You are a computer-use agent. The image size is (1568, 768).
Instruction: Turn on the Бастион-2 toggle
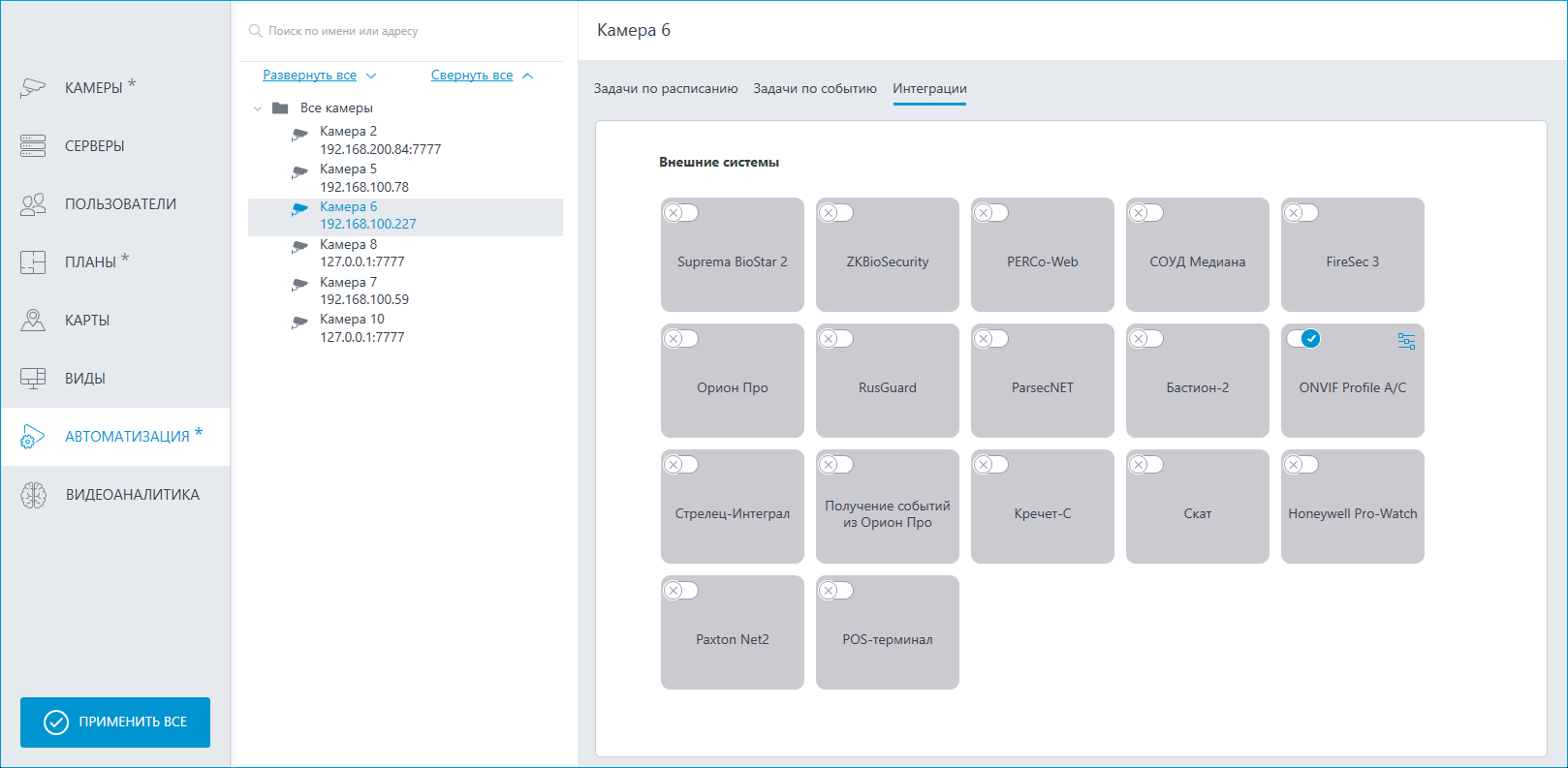1145,338
